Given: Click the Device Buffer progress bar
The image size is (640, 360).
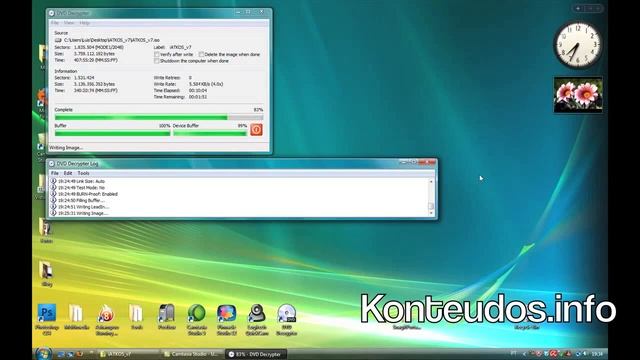Looking at the screenshot, I should 210,133.
